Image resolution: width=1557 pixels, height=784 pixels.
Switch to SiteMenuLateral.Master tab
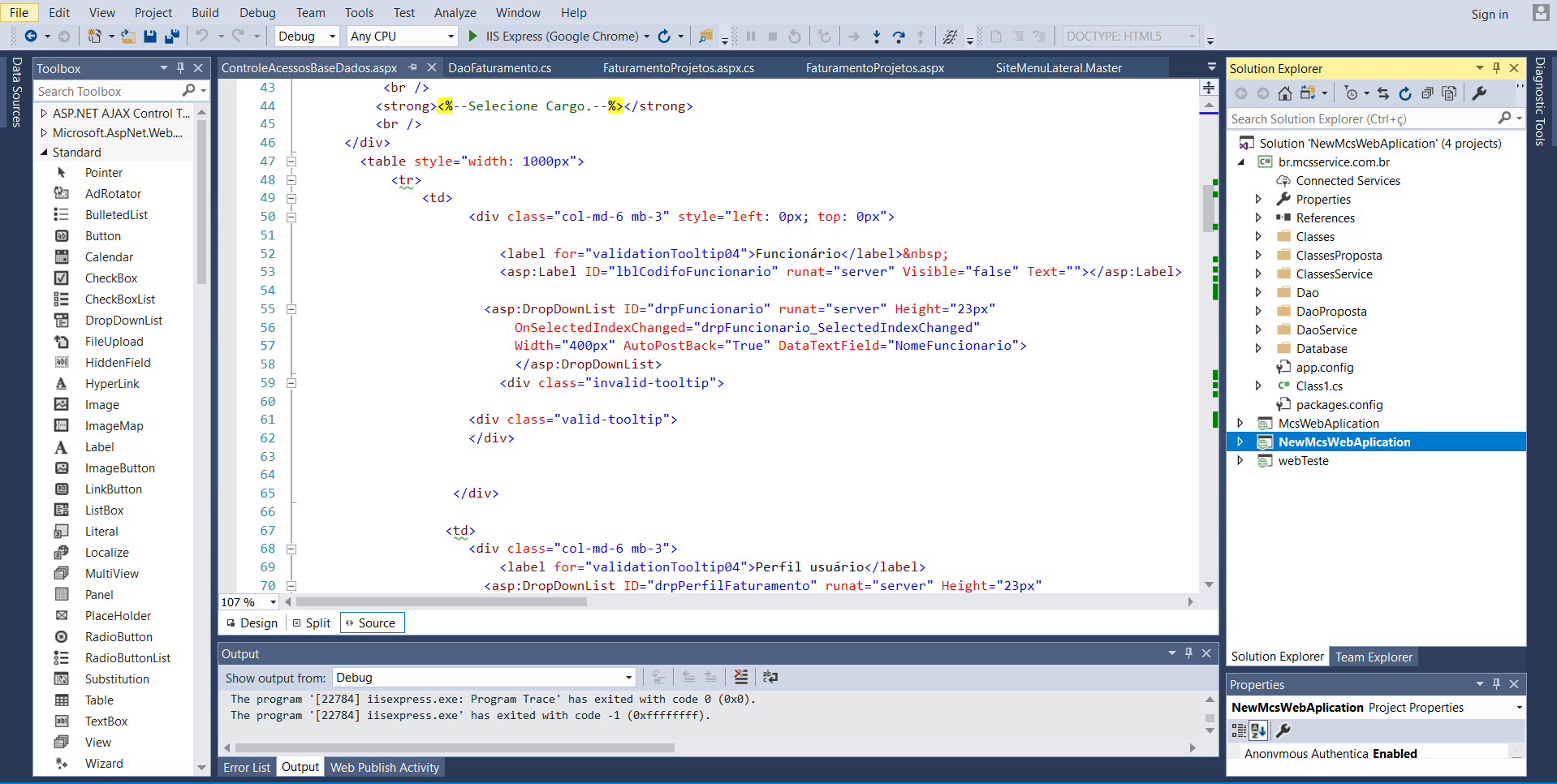tap(1059, 68)
